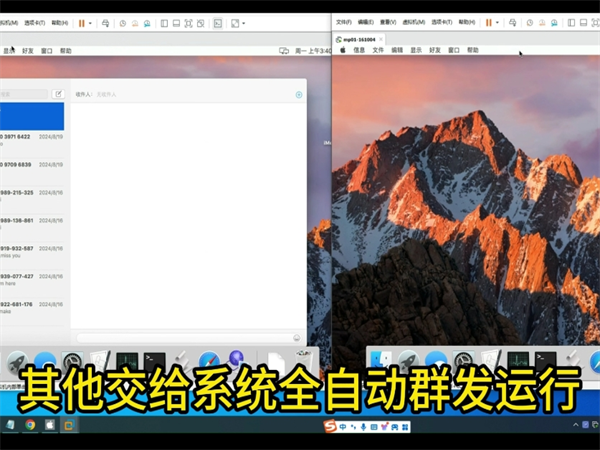Image resolution: width=600 pixels, height=450 pixels.
Task: Pause the right virtual machine
Action: (489, 22)
